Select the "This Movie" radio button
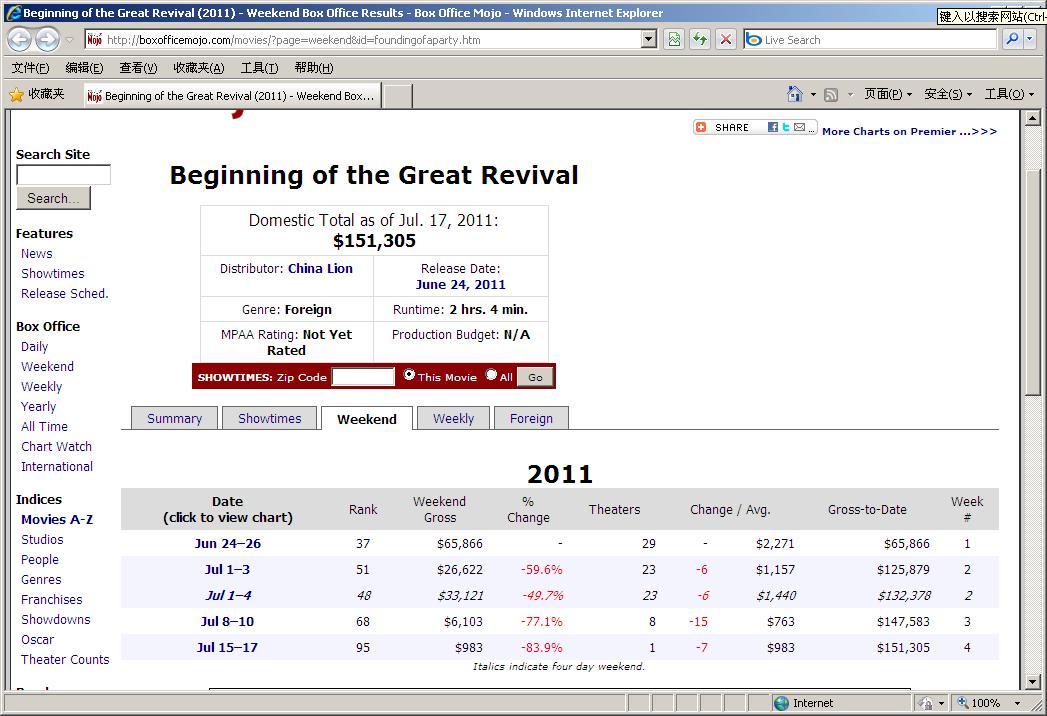Viewport: 1047px width, 716px height. click(409, 375)
